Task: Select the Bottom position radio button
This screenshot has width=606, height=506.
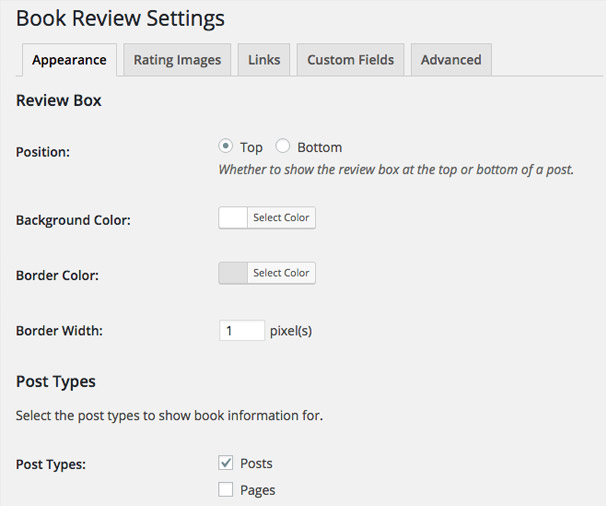Action: [283, 146]
